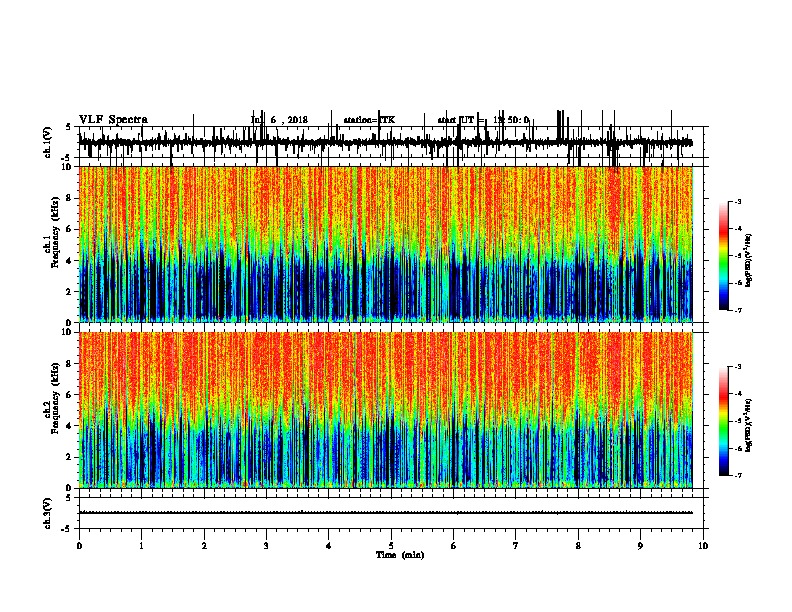Image resolution: width=792 pixels, height=612 pixels.
Task: Click time axis tick label 1
Action: (141, 546)
